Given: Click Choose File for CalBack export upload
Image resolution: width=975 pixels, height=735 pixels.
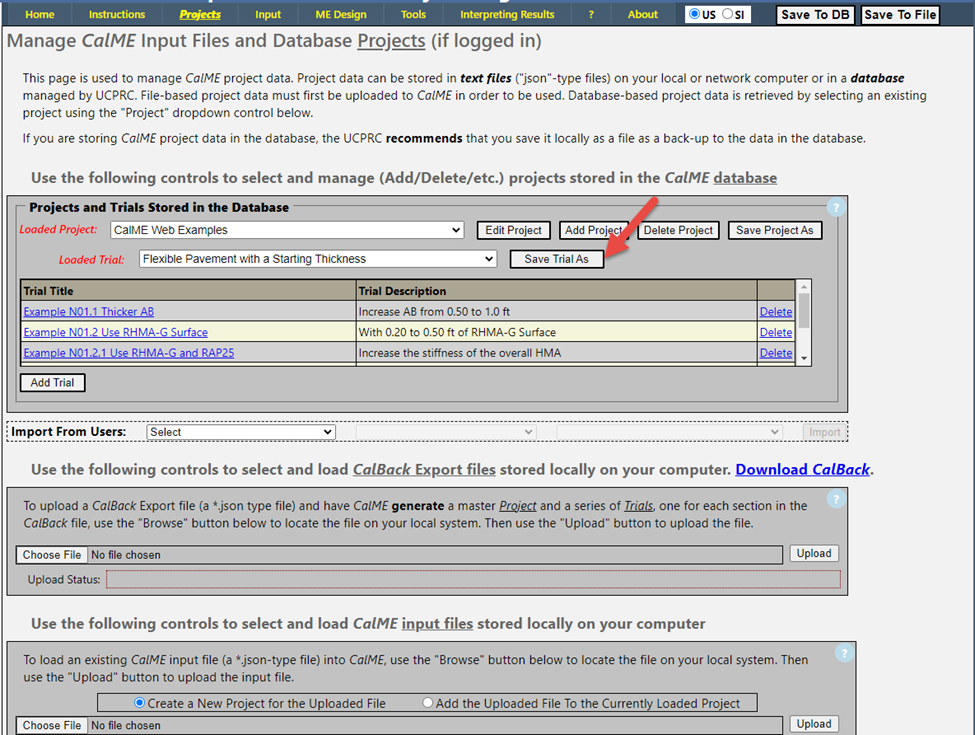Looking at the screenshot, I should [x=52, y=555].
